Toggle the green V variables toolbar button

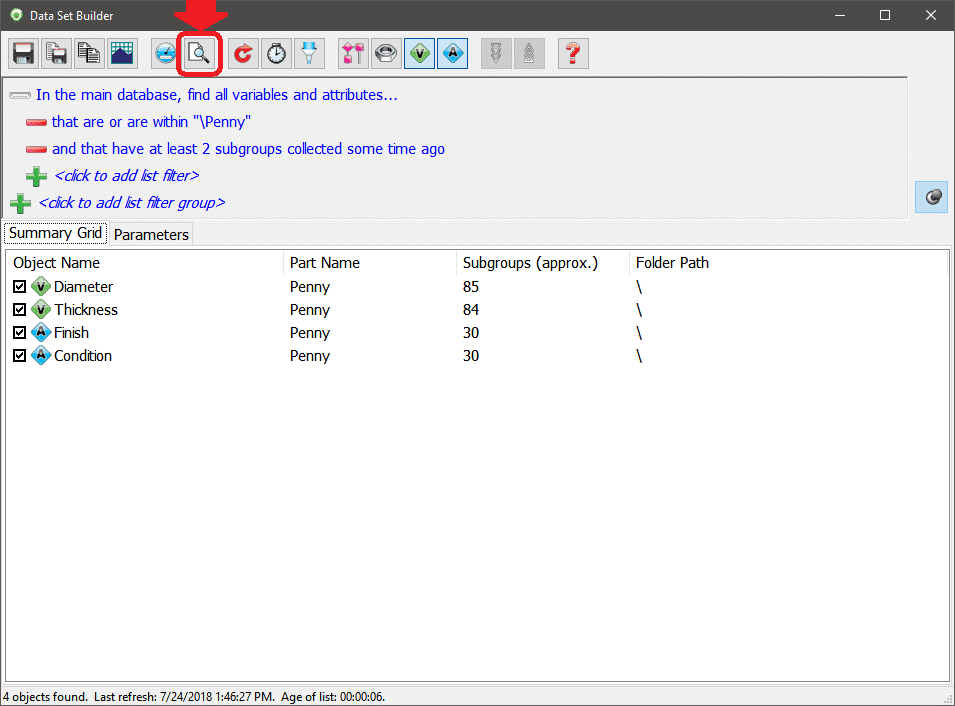click(x=419, y=54)
